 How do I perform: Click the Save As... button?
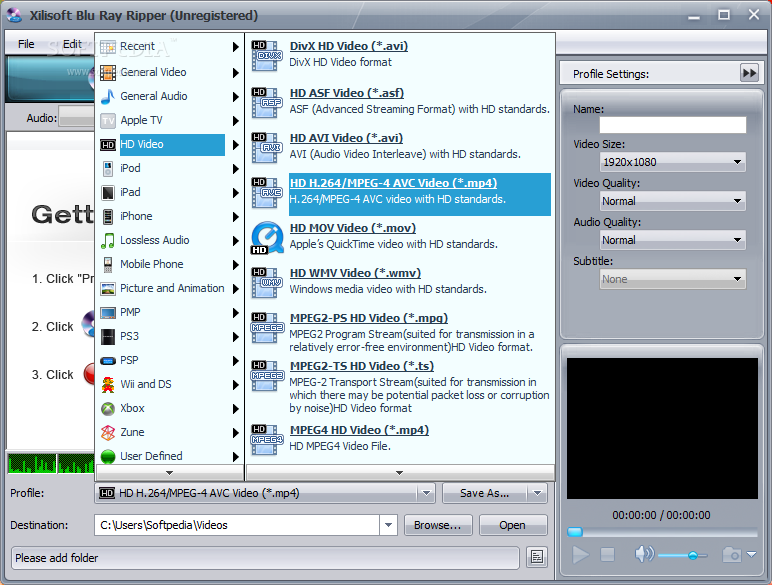pos(485,493)
